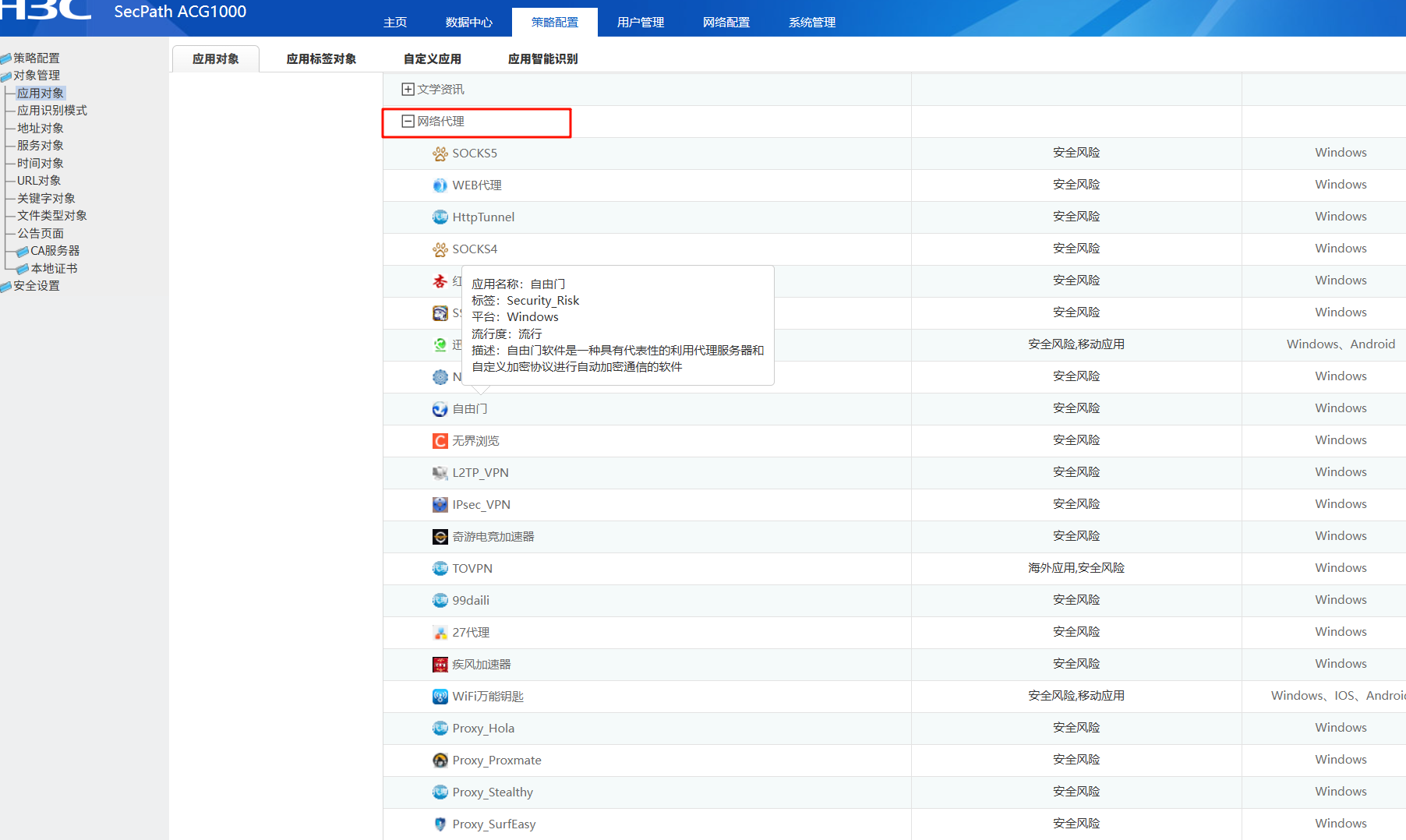Click the SOCKS5 application icon
This screenshot has width=1406, height=840.
coord(440,154)
